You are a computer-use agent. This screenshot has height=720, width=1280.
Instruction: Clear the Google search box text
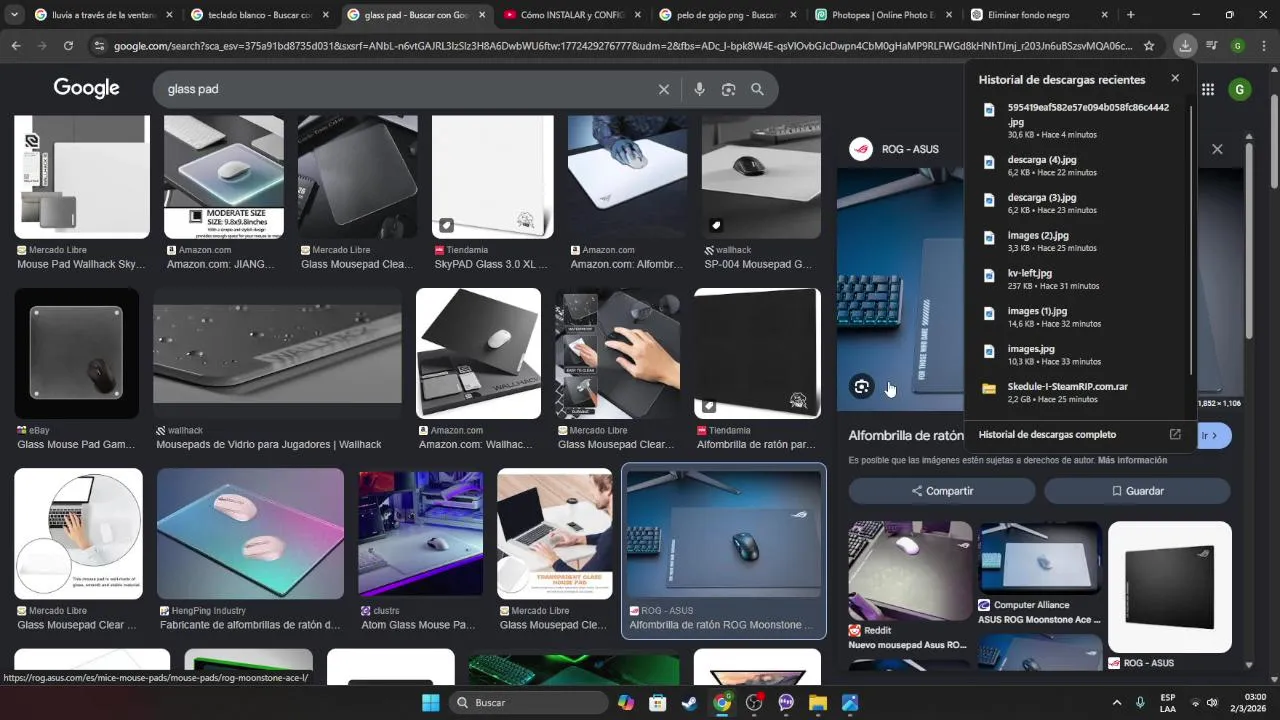[x=663, y=89]
